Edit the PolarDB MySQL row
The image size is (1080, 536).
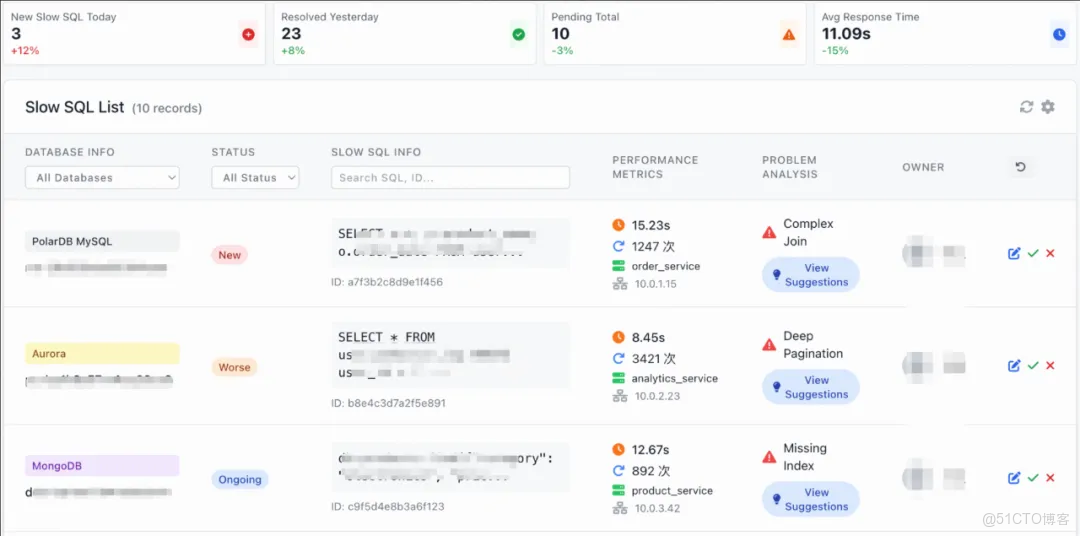pos(1014,254)
